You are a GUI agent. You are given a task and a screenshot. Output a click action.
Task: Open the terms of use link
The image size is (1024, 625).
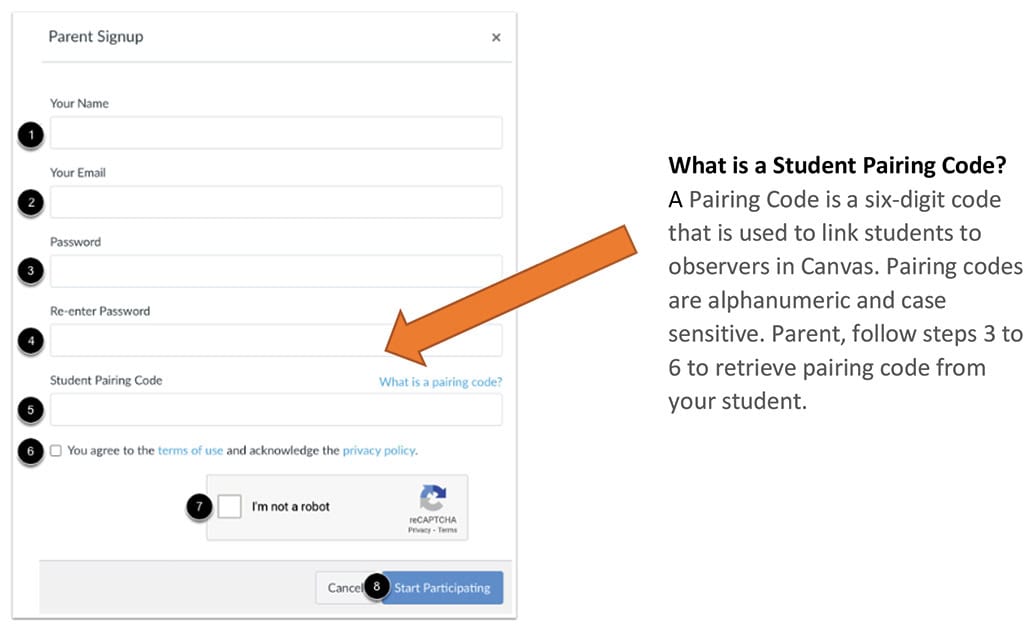point(190,451)
